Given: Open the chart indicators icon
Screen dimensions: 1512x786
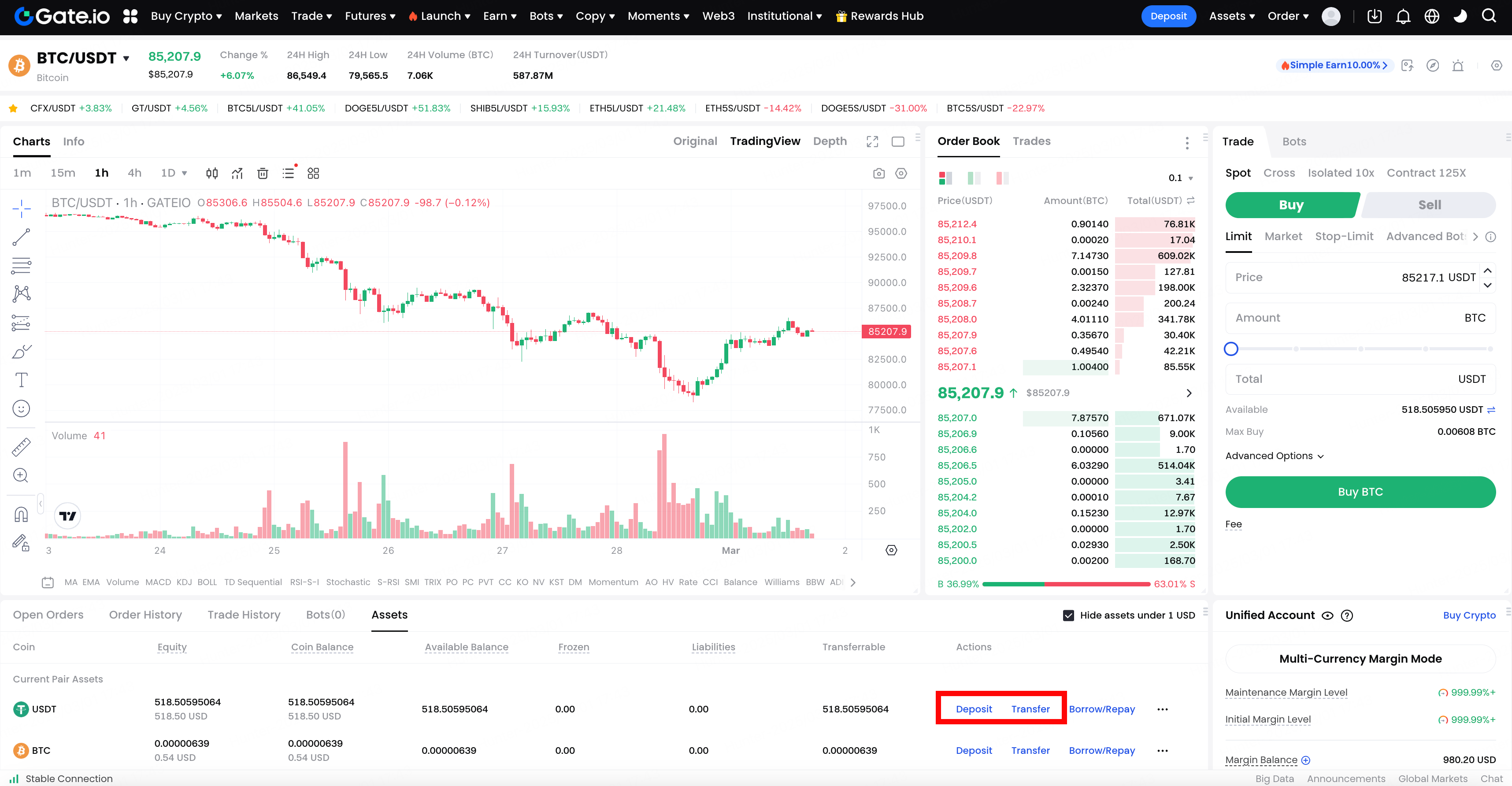Looking at the screenshot, I should [x=237, y=173].
